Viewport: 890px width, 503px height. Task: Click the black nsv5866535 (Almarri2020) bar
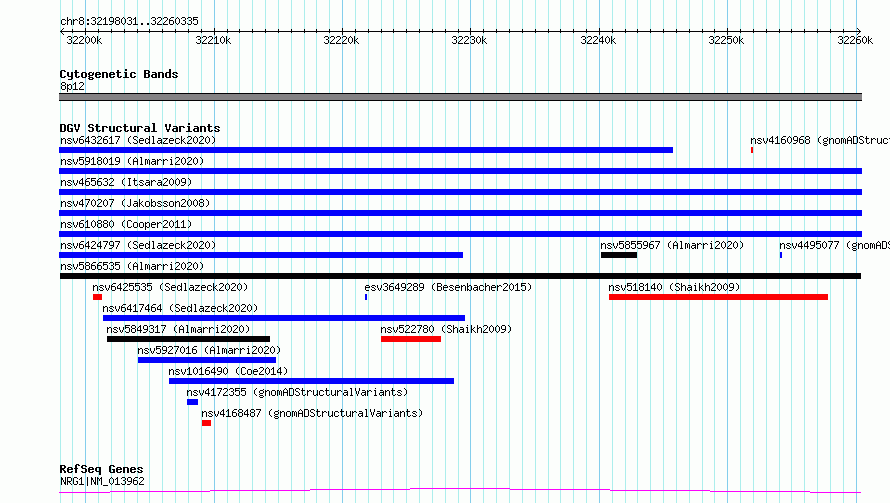coord(460,276)
